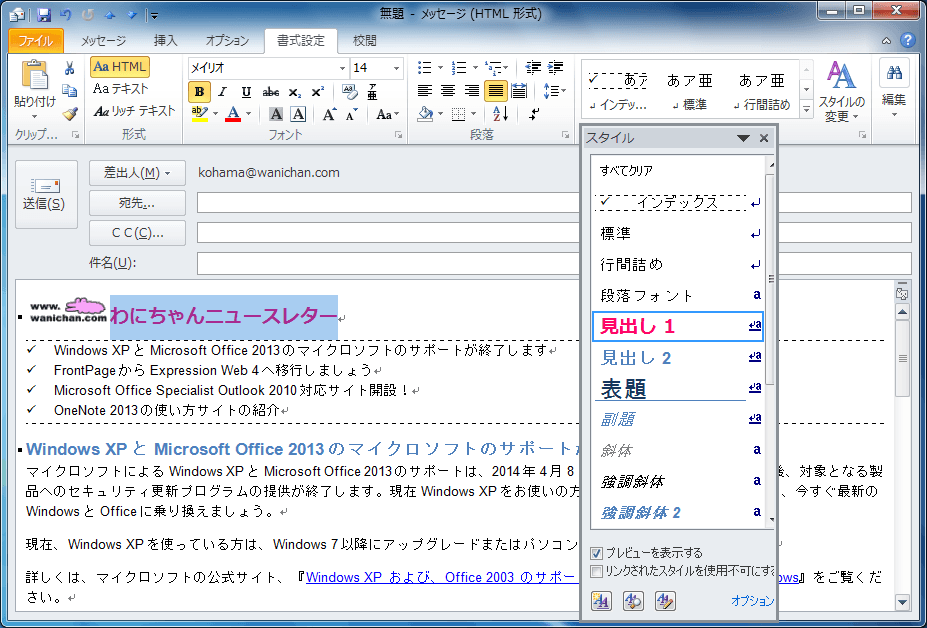Apply subscript X2 formatting
Viewport: 927px width, 628px height.
click(294, 92)
